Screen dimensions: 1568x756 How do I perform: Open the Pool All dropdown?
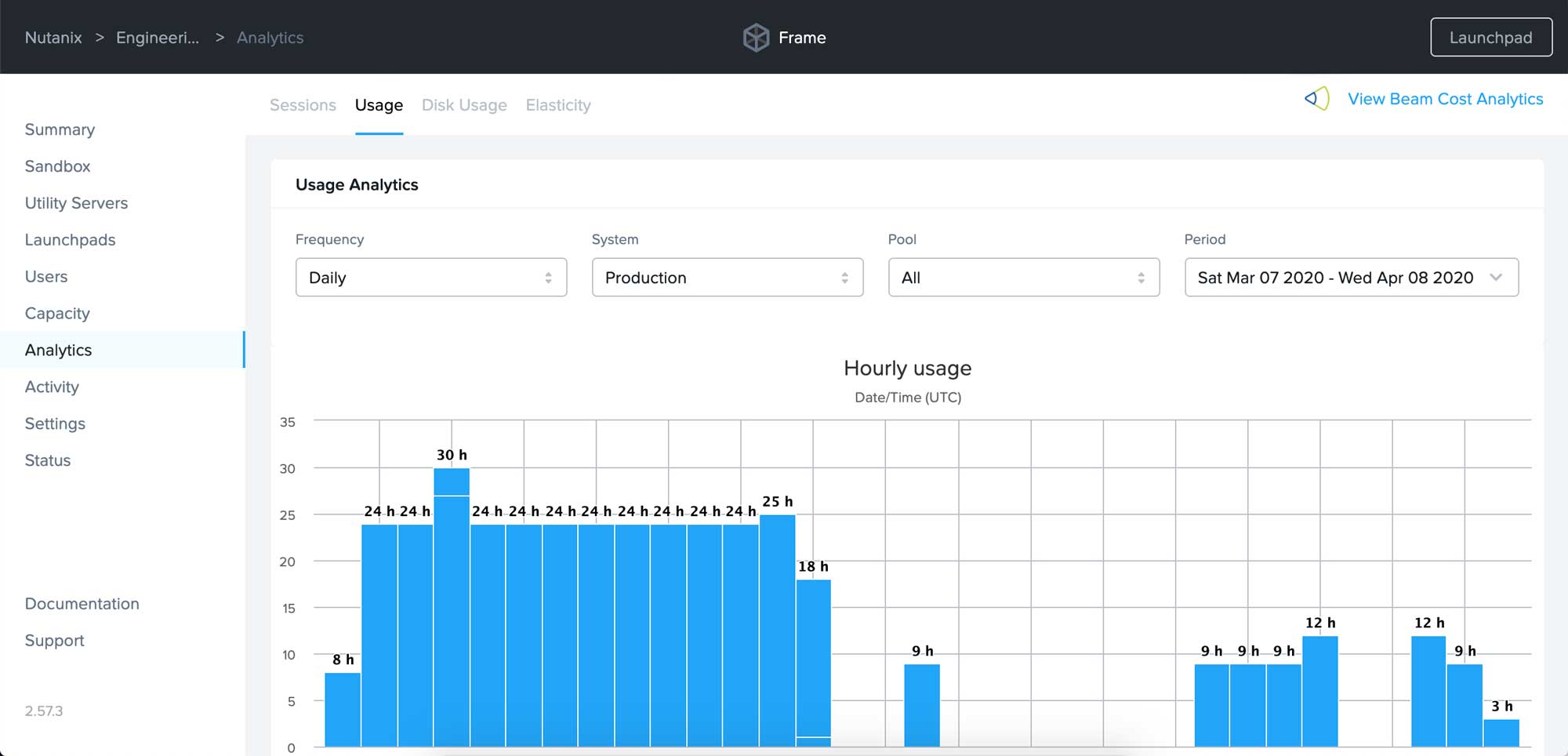pos(1023,278)
